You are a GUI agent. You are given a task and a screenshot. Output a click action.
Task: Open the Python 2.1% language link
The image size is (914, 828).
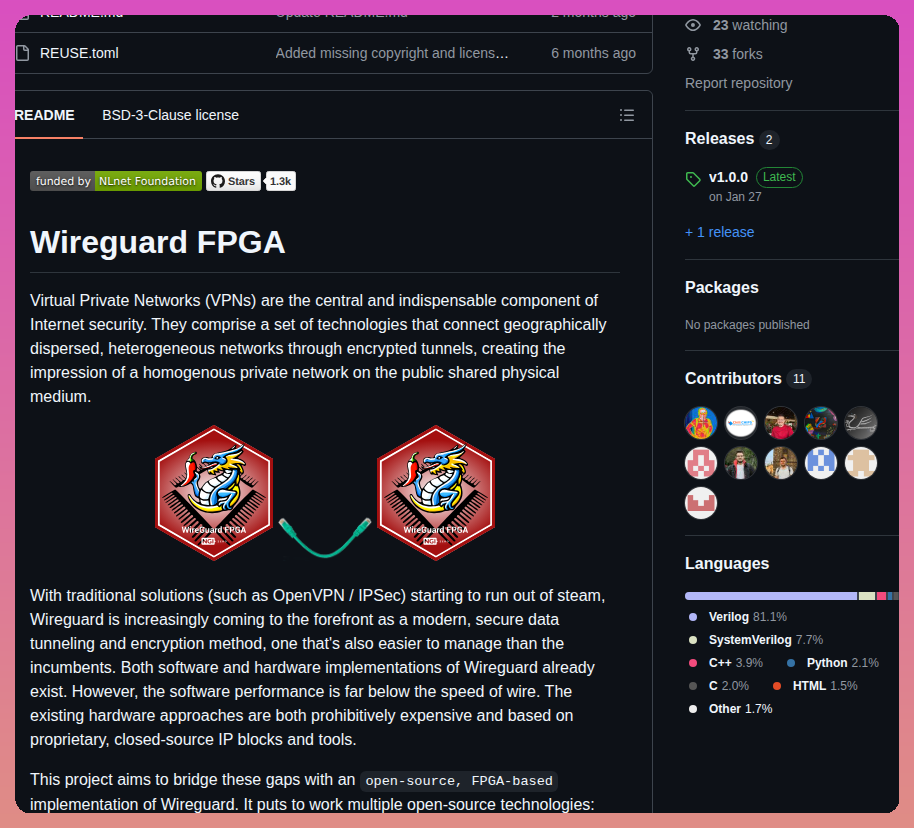click(832, 663)
